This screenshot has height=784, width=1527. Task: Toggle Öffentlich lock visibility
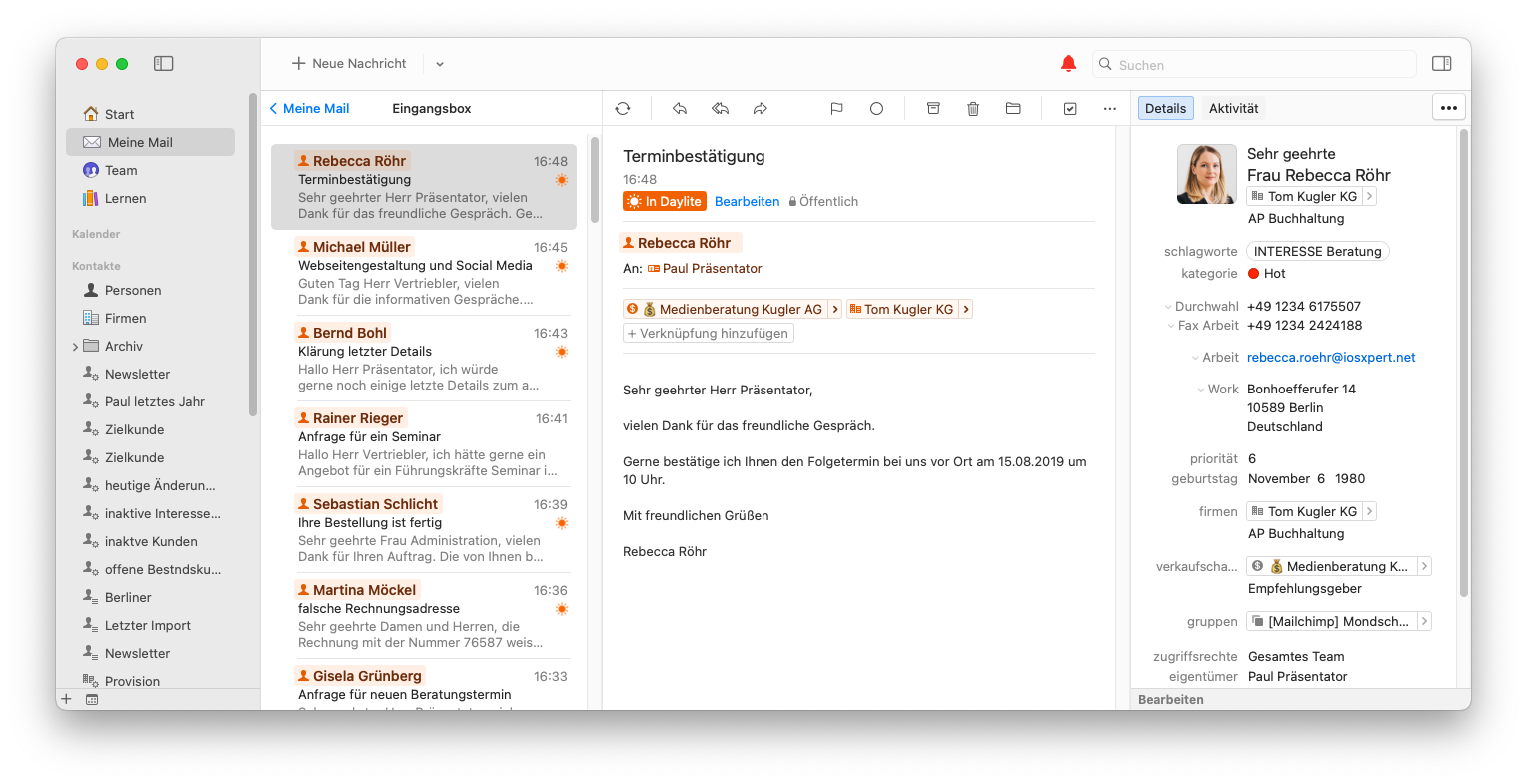pos(823,201)
